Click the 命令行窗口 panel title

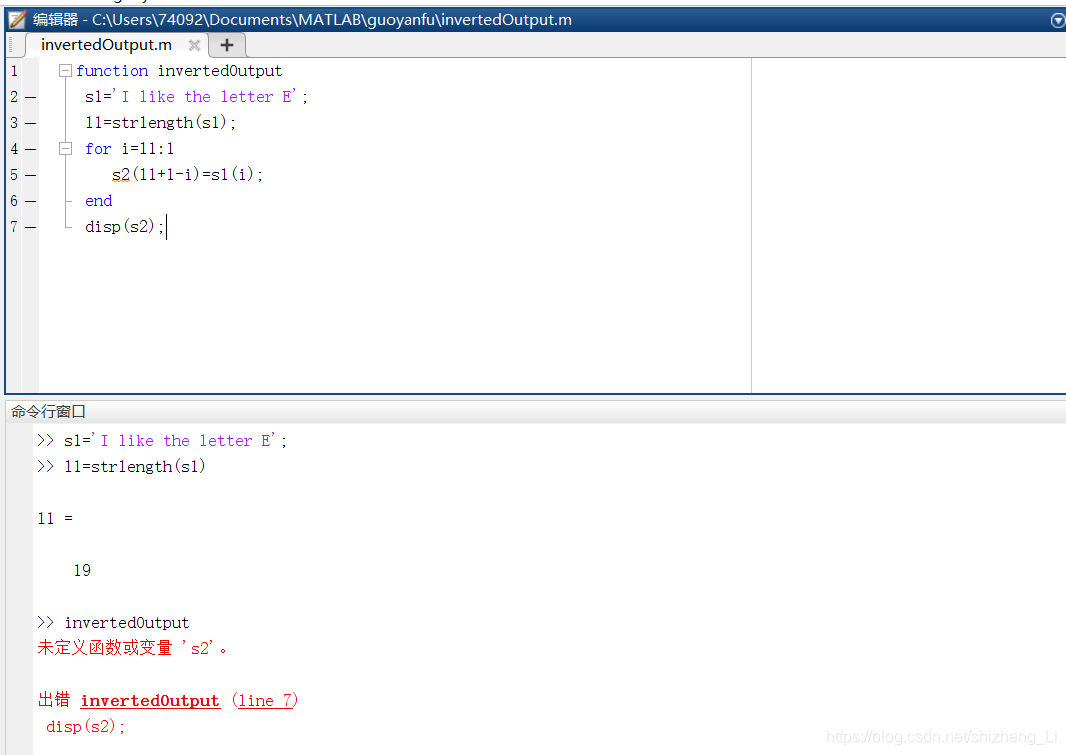pyautogui.click(x=48, y=411)
